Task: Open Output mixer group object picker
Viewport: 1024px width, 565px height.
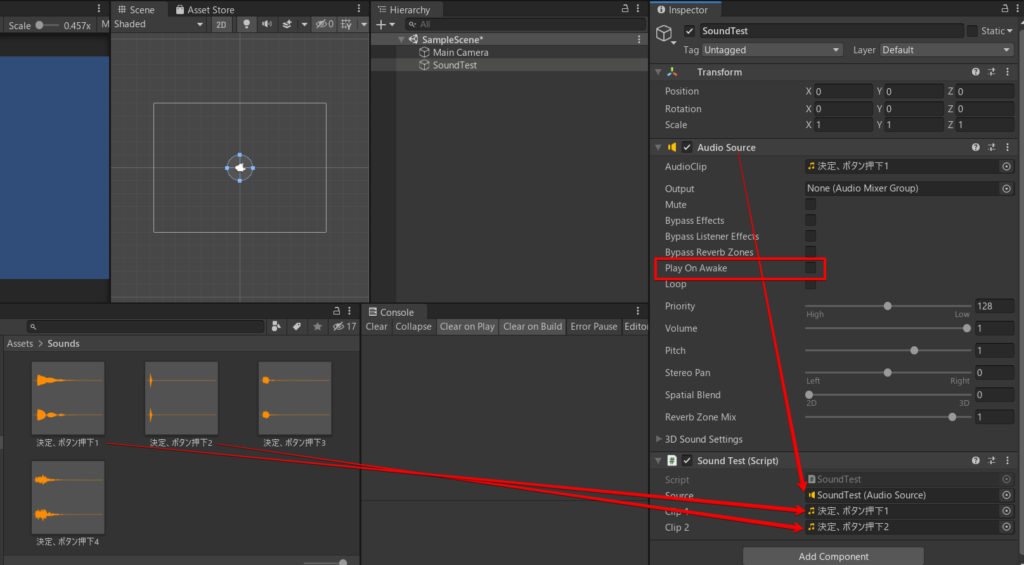Action: click(x=1006, y=188)
